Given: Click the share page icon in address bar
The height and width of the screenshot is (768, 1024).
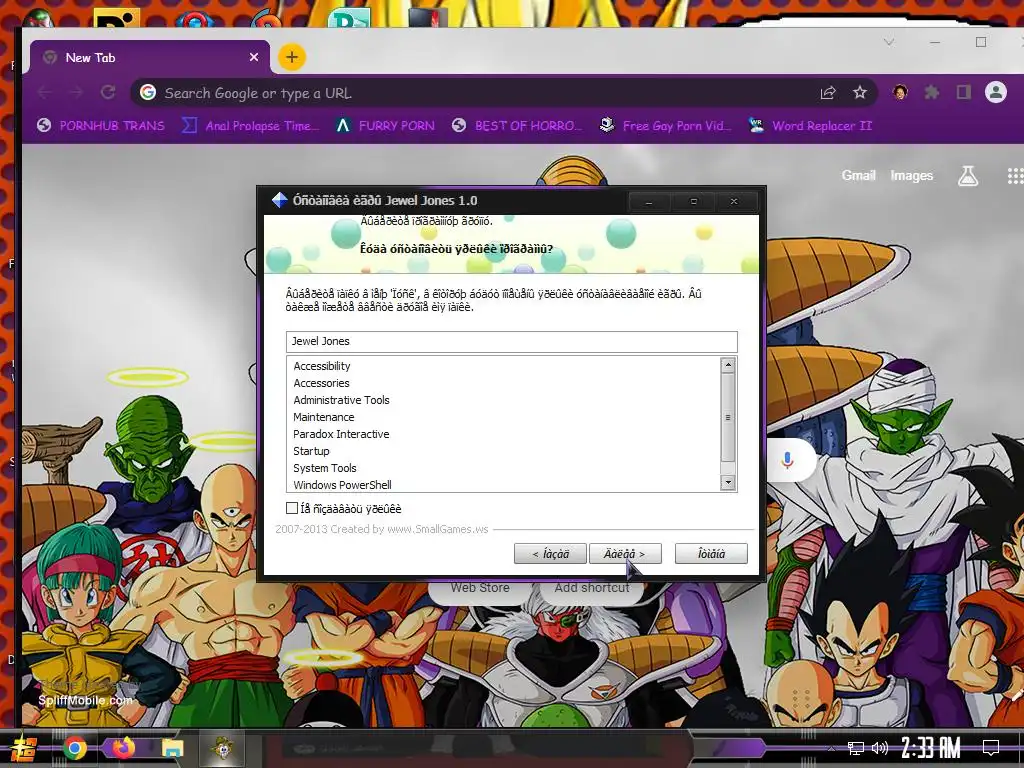Looking at the screenshot, I should coord(827,93).
